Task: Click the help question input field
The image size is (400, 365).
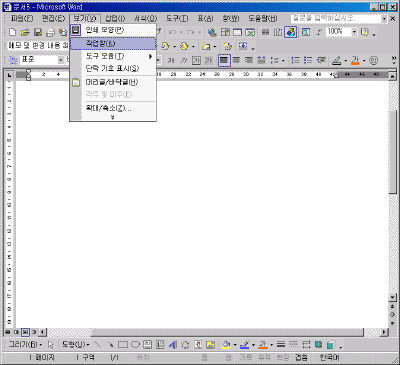Action: click(x=336, y=19)
